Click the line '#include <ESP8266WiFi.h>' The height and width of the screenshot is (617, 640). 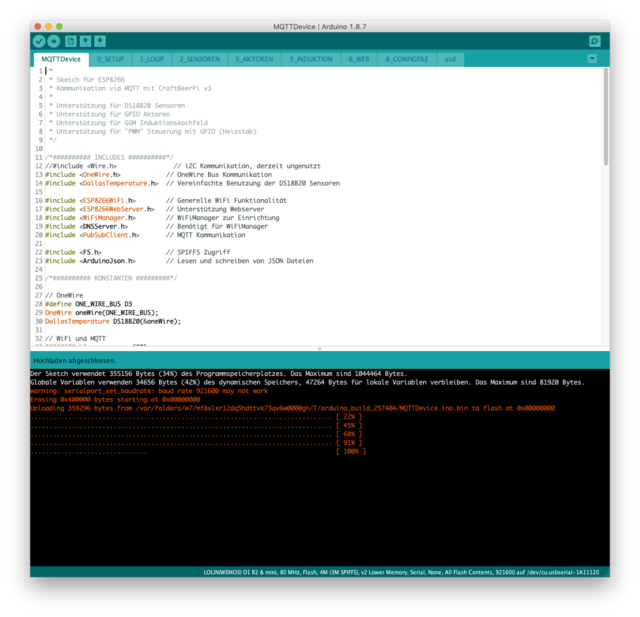click(x=90, y=200)
